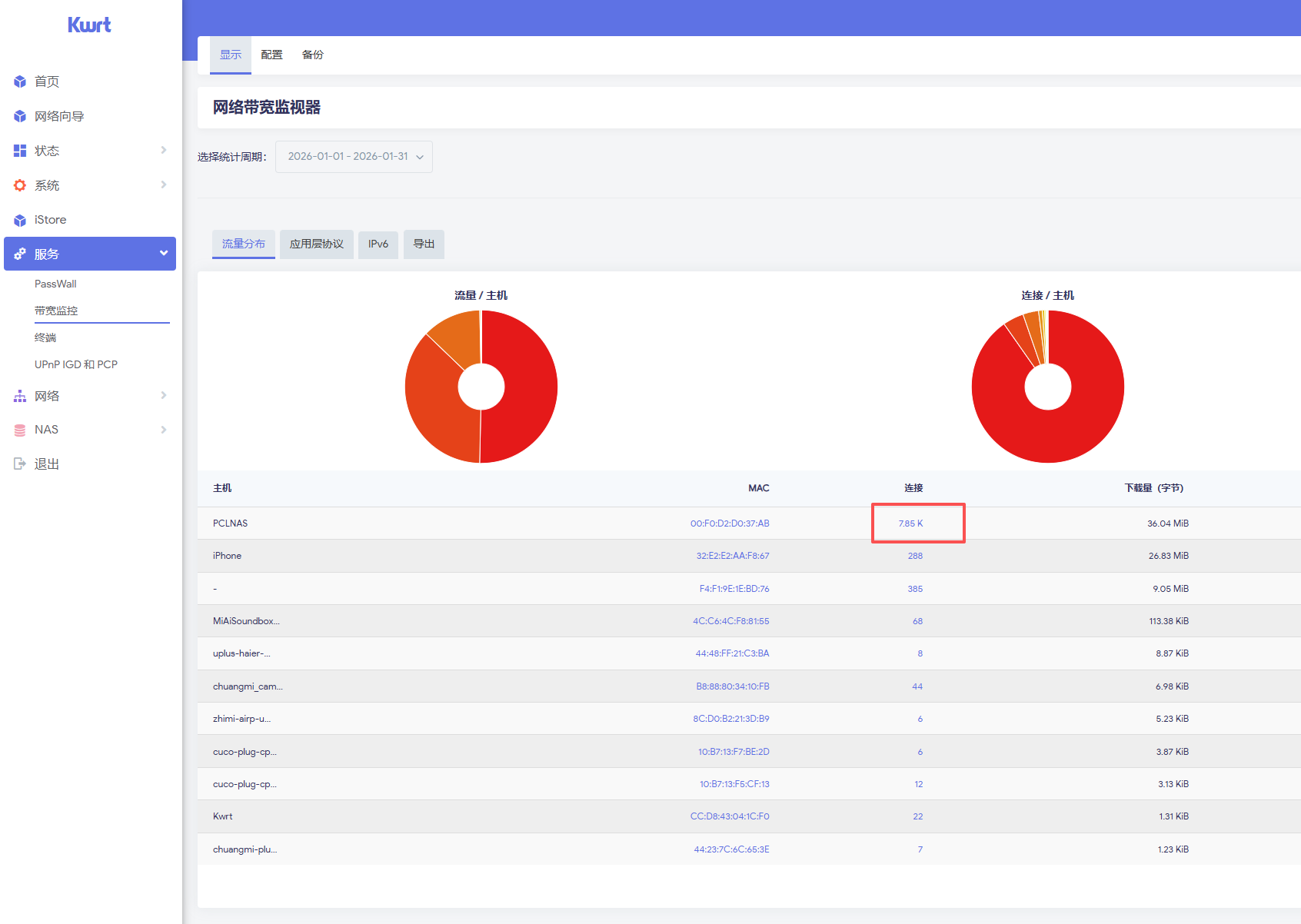Image resolution: width=1301 pixels, height=924 pixels.
Task: Click the System gear icon
Action: 20,185
